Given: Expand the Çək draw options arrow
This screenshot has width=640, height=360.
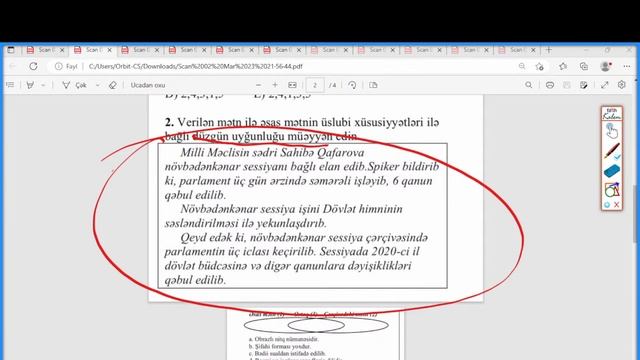Looking at the screenshot, I should pos(98,85).
